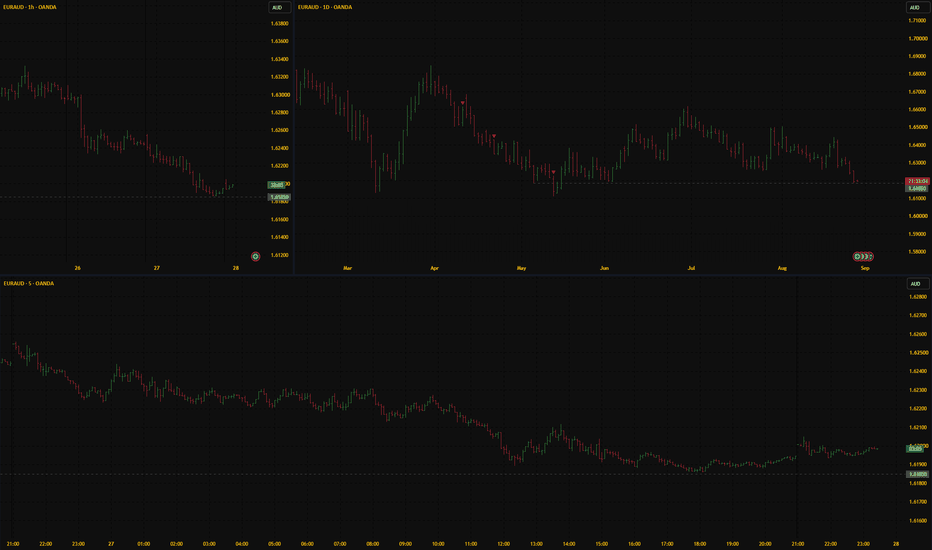
Task: Click the gray price label on 5-minute price axis
Action: coord(917,474)
